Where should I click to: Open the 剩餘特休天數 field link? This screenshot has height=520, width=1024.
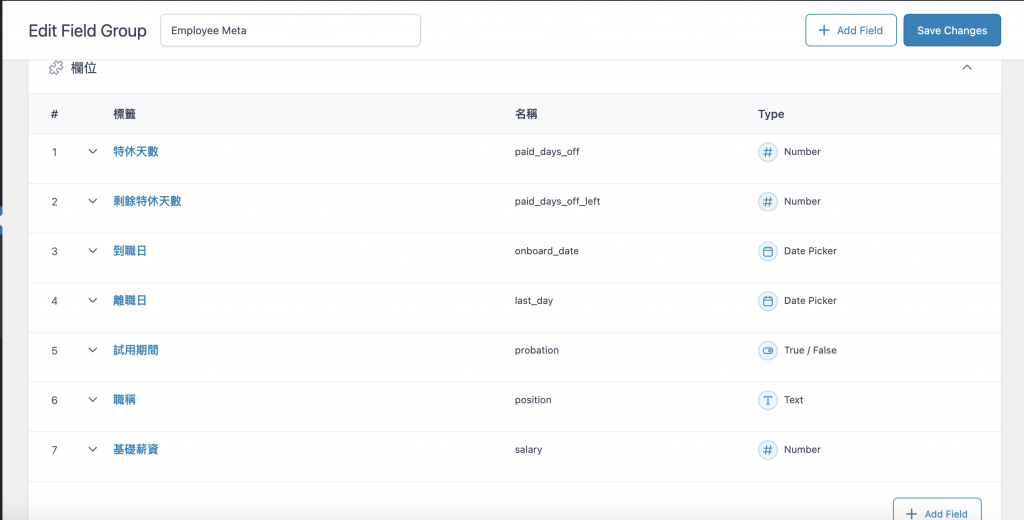147,201
